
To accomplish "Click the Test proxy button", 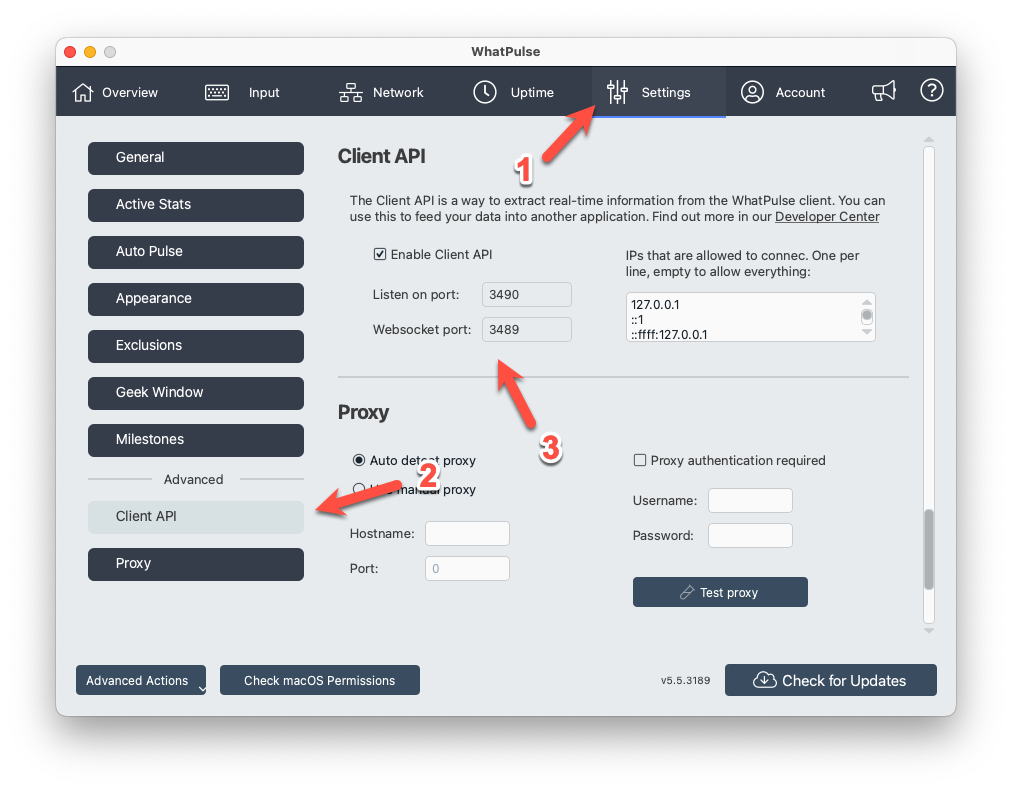I will tap(720, 592).
